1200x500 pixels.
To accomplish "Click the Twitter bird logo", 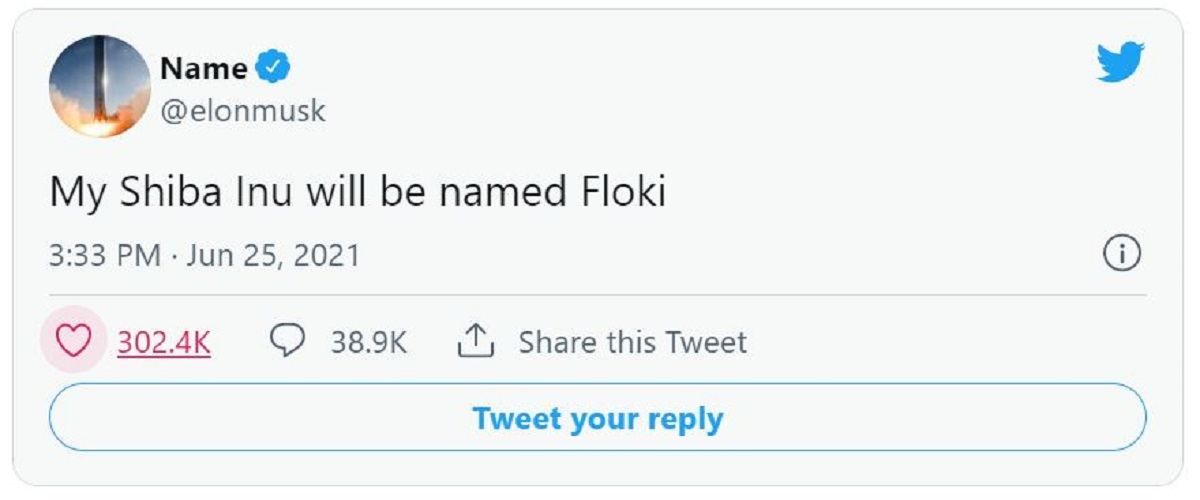I will 1120,63.
